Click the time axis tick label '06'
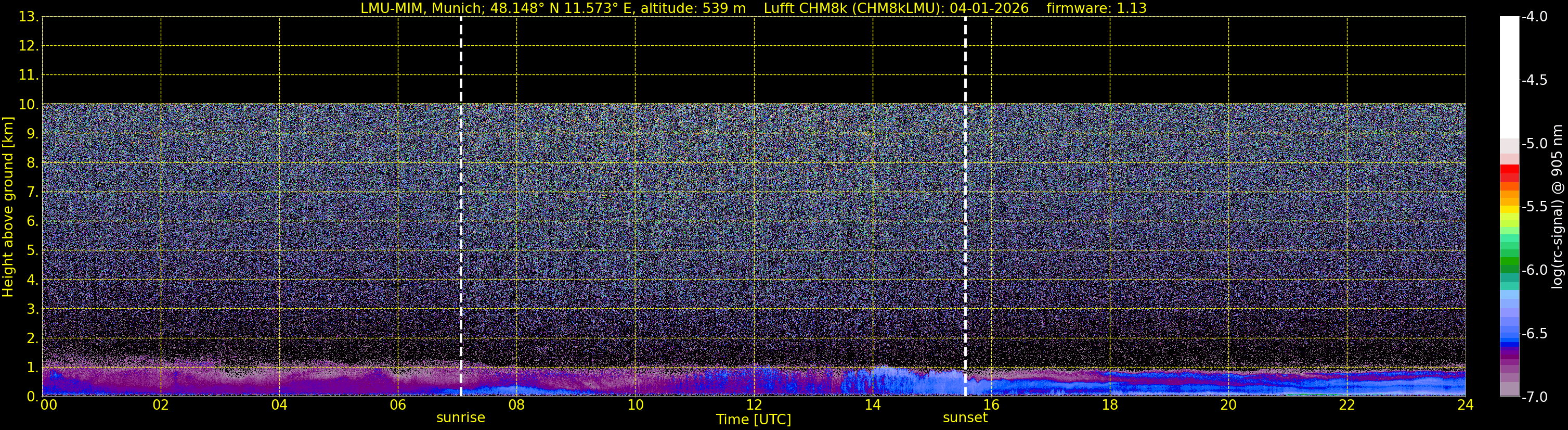Viewport: 1568px width, 430px height. (398, 405)
